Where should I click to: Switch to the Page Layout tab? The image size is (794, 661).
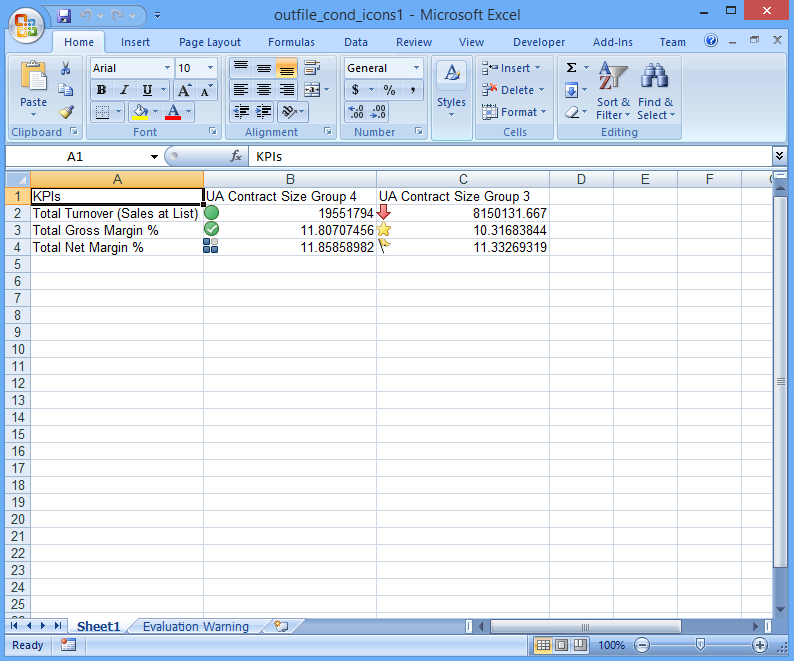210,42
